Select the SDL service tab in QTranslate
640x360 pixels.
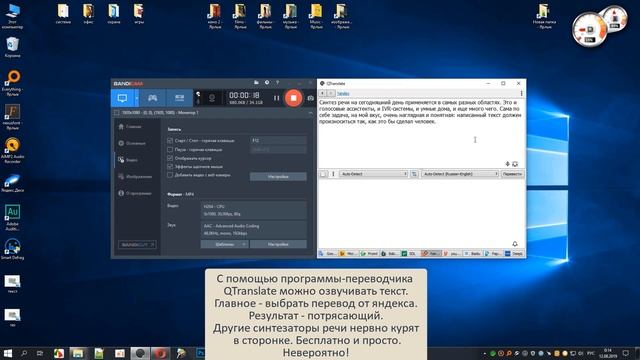410,253
